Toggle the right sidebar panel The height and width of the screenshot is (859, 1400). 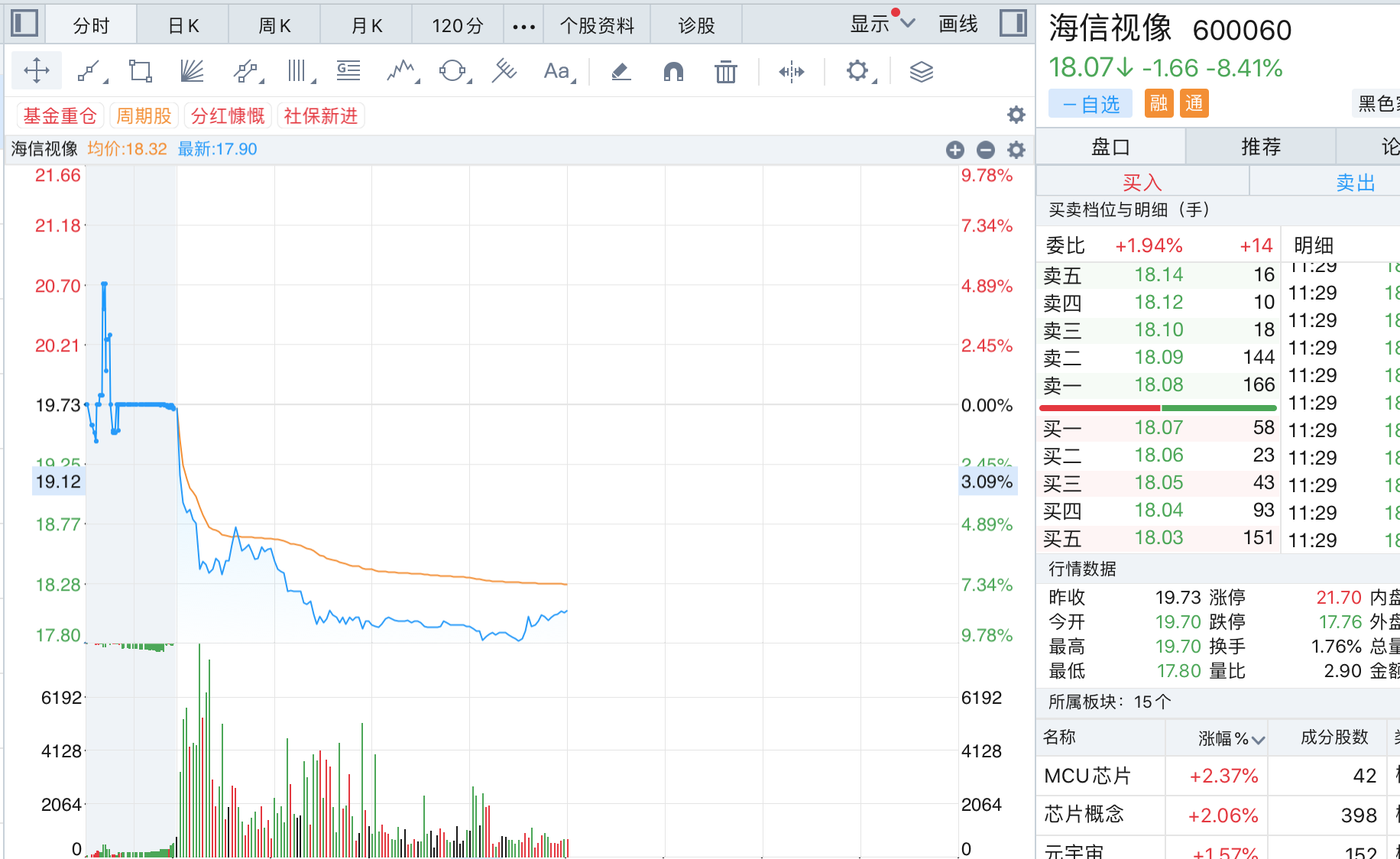[x=1013, y=23]
